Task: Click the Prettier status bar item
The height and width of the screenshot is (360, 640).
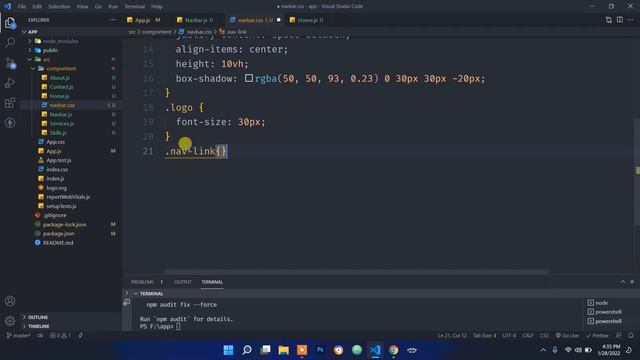Action: pyautogui.click(x=597, y=336)
